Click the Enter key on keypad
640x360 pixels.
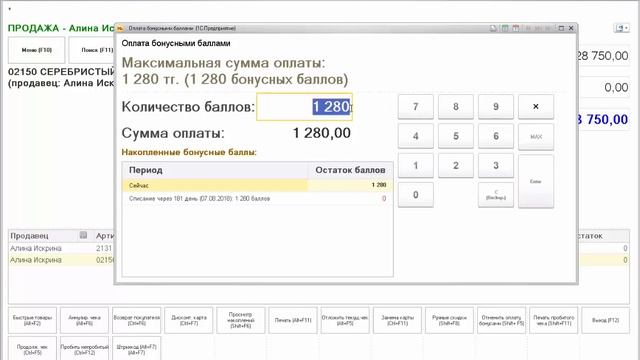point(536,181)
